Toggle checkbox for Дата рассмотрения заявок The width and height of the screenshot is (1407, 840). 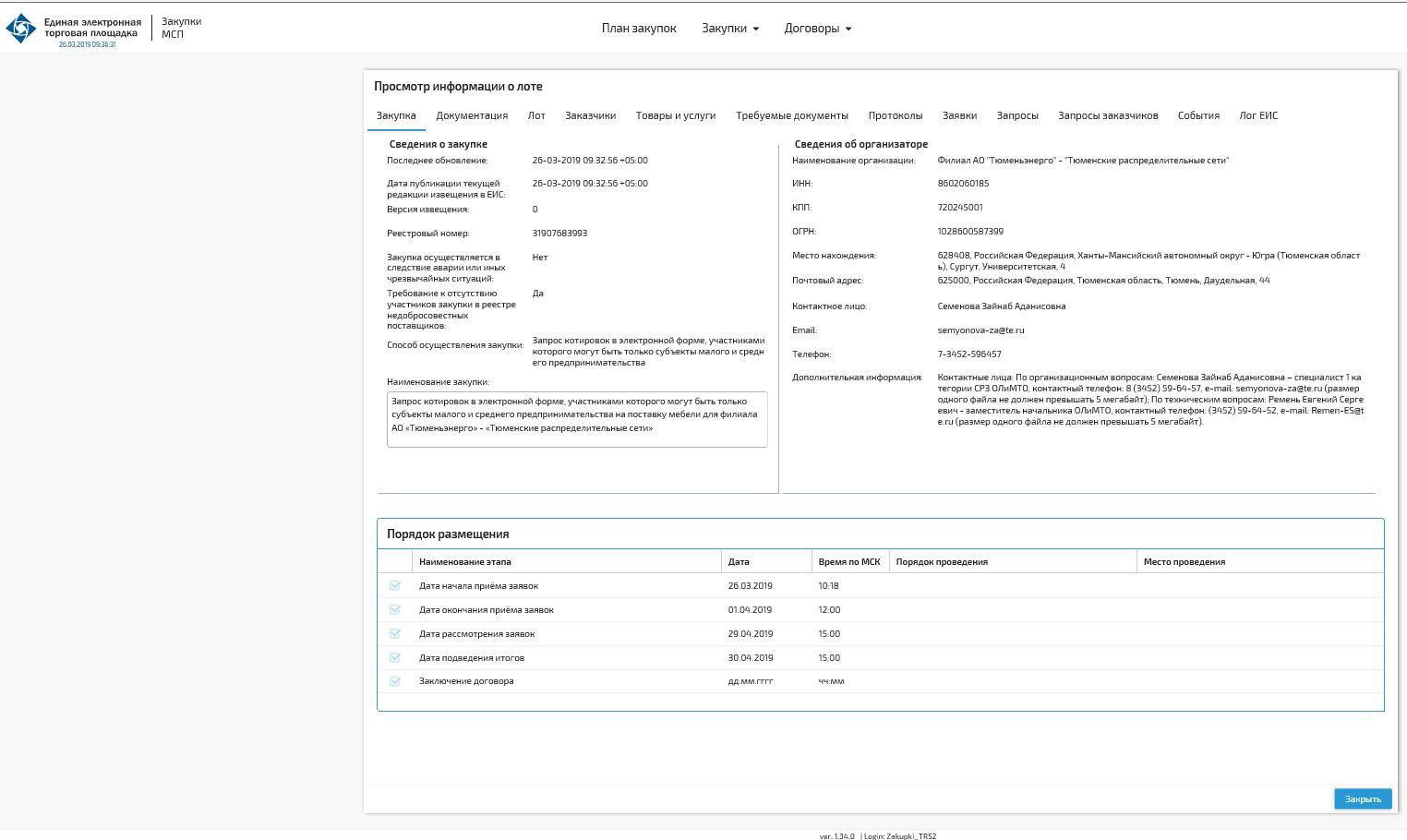click(x=395, y=634)
